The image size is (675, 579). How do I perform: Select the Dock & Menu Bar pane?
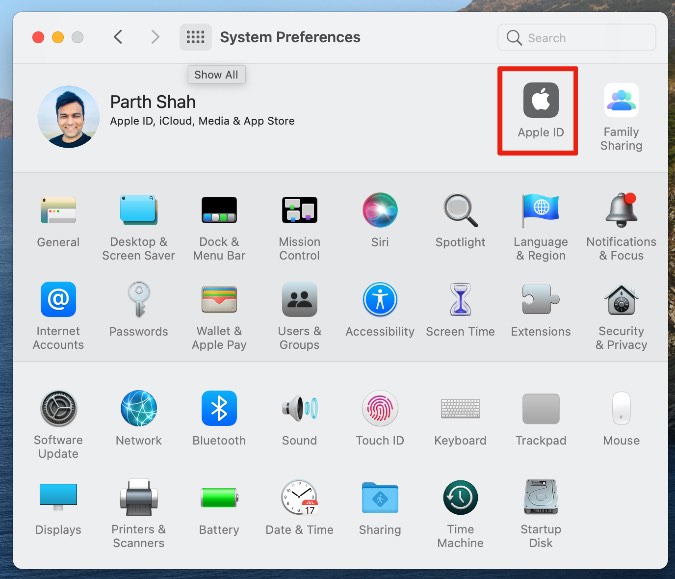(x=219, y=210)
